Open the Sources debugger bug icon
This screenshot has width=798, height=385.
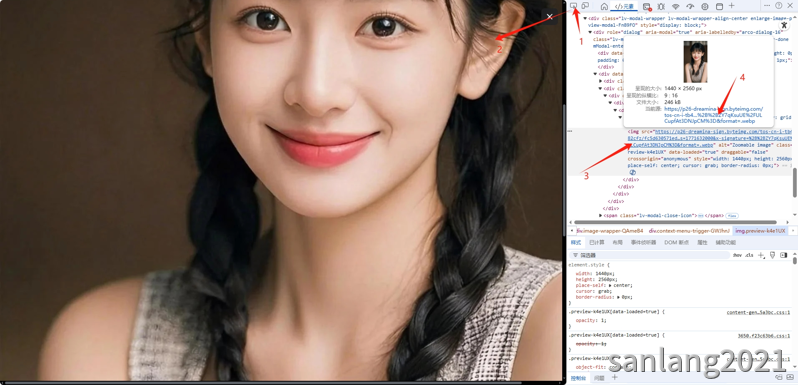tap(661, 6)
